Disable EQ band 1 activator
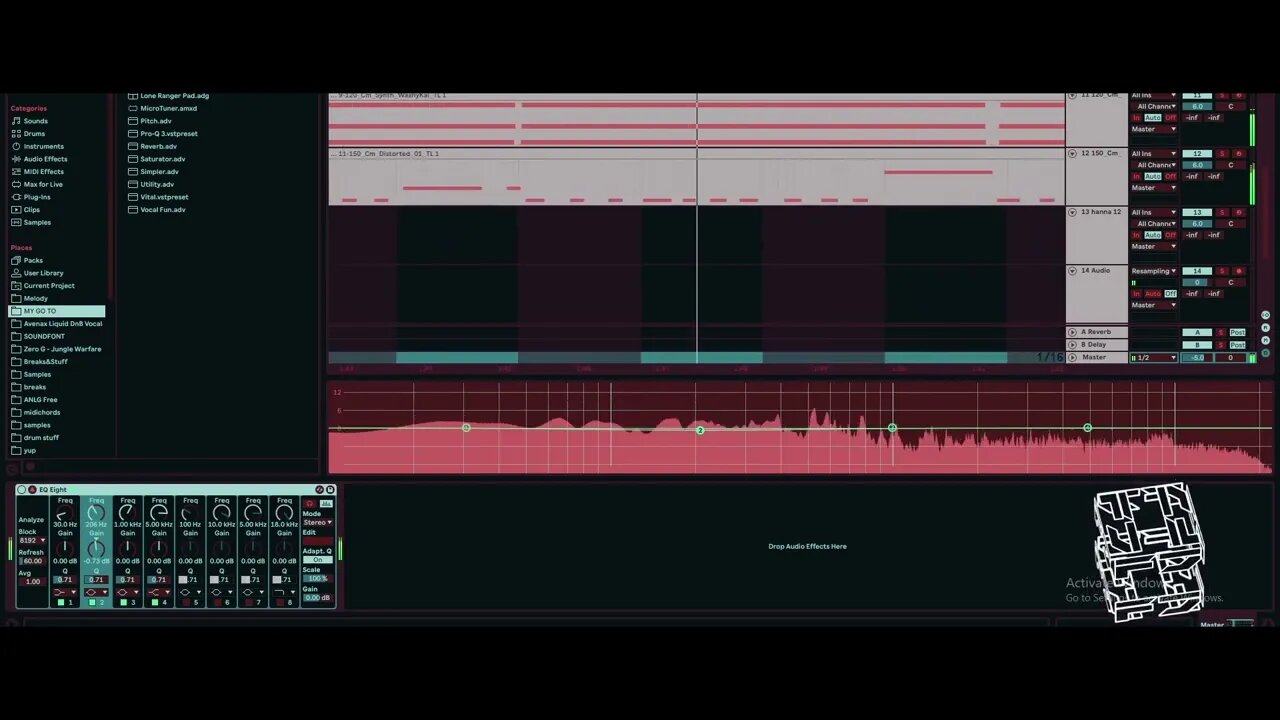Viewport: 1280px width, 720px height. 61,602
